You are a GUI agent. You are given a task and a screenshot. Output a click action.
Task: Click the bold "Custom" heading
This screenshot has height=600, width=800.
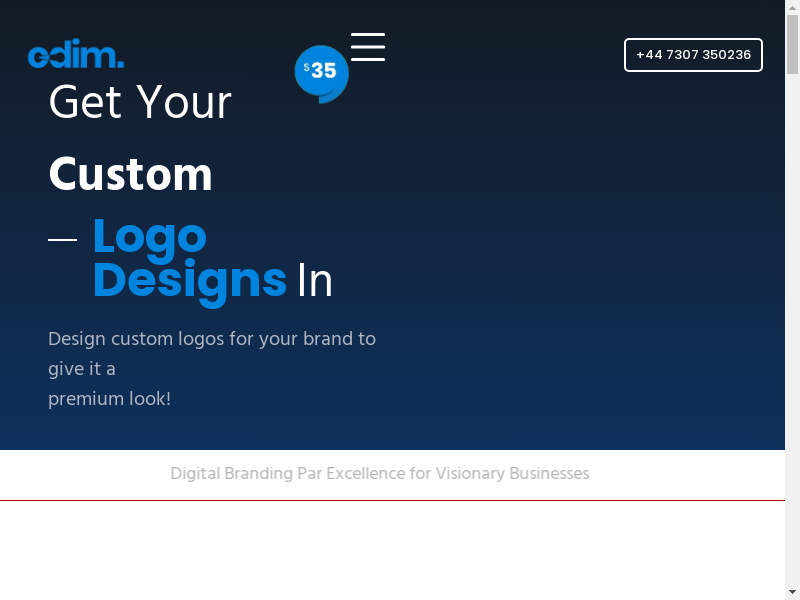(131, 175)
